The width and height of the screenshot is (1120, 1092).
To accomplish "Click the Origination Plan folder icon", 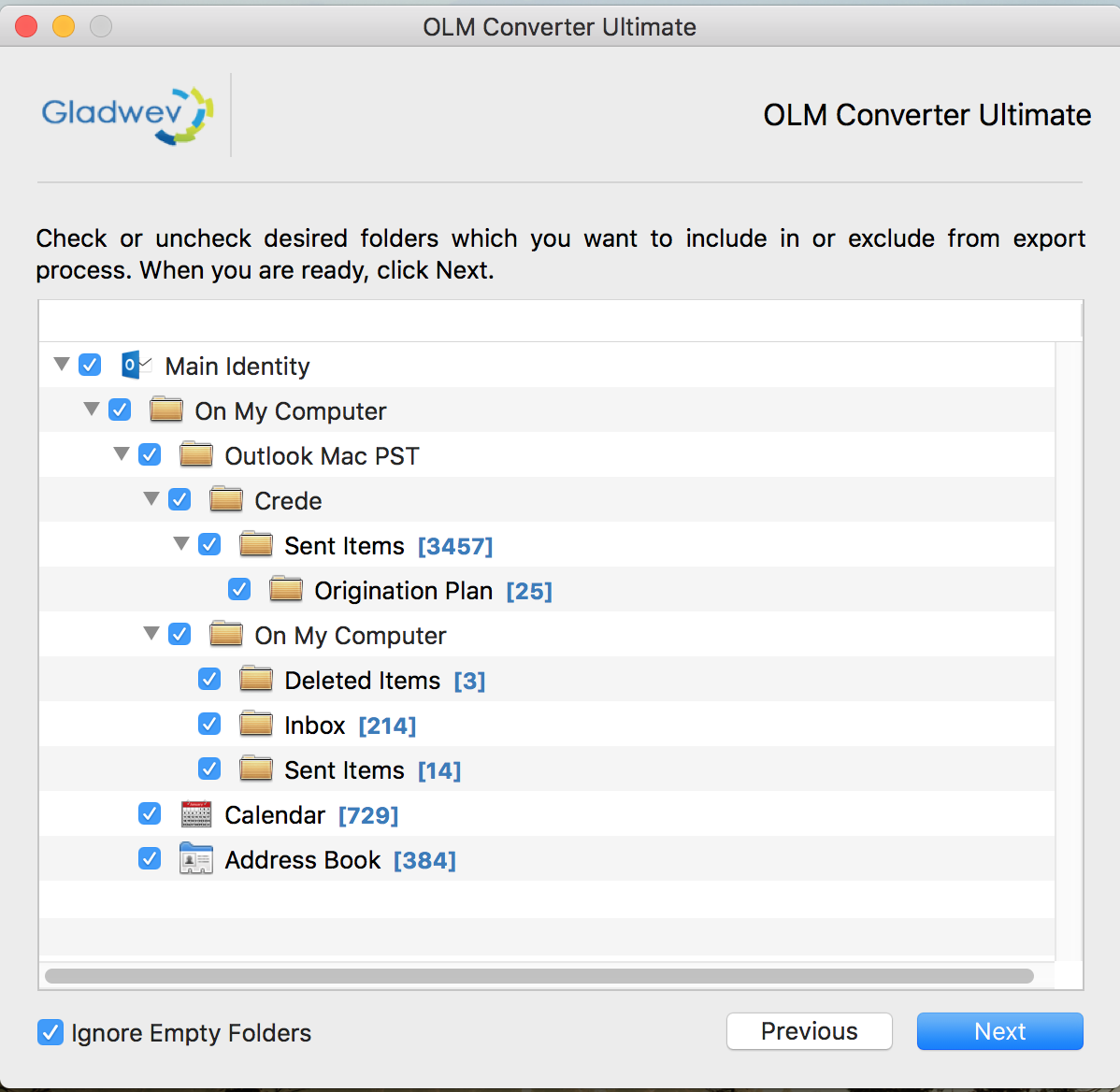I will 286,589.
